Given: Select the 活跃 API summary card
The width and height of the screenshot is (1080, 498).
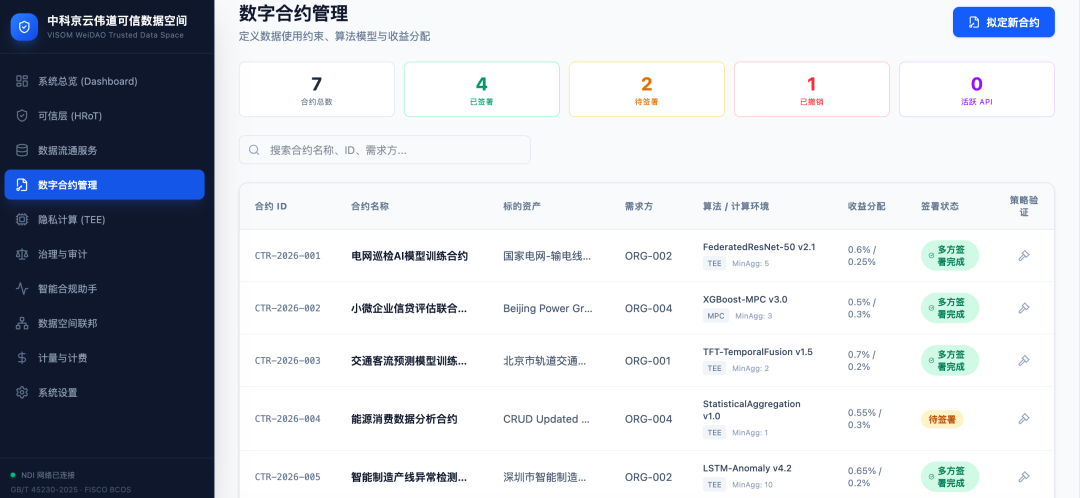Looking at the screenshot, I should click(977, 90).
